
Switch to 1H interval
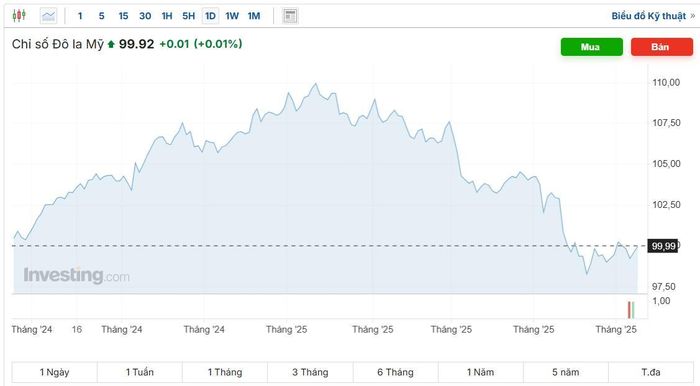(x=167, y=16)
